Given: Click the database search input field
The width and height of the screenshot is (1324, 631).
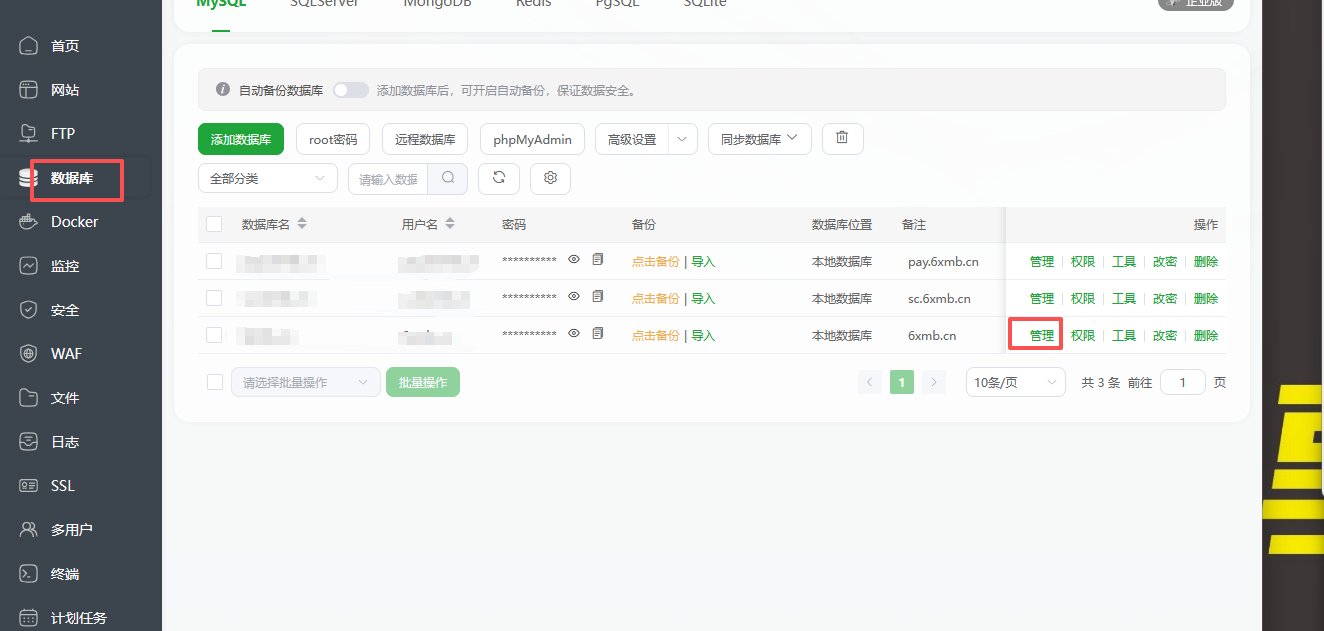Looking at the screenshot, I should coord(388,179).
